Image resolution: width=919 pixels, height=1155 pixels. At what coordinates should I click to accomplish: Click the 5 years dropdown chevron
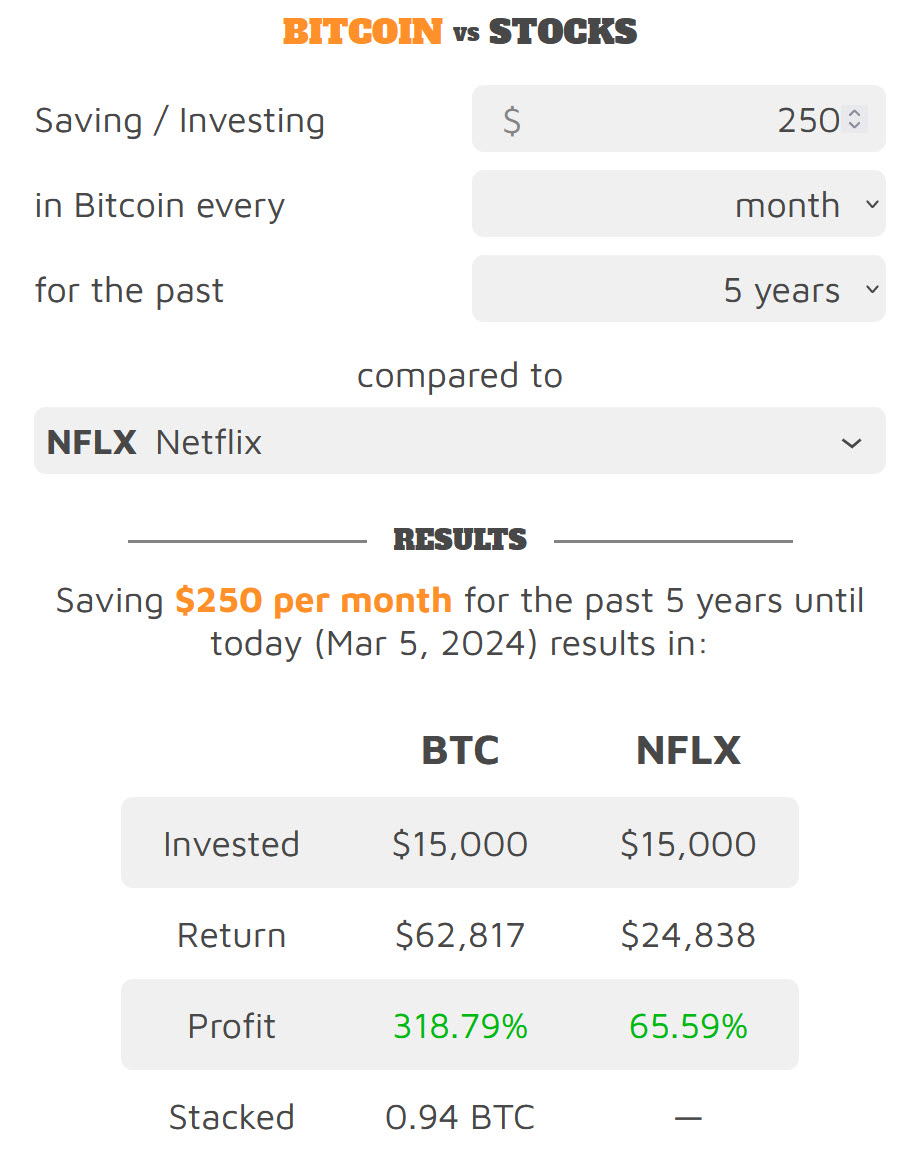click(871, 290)
